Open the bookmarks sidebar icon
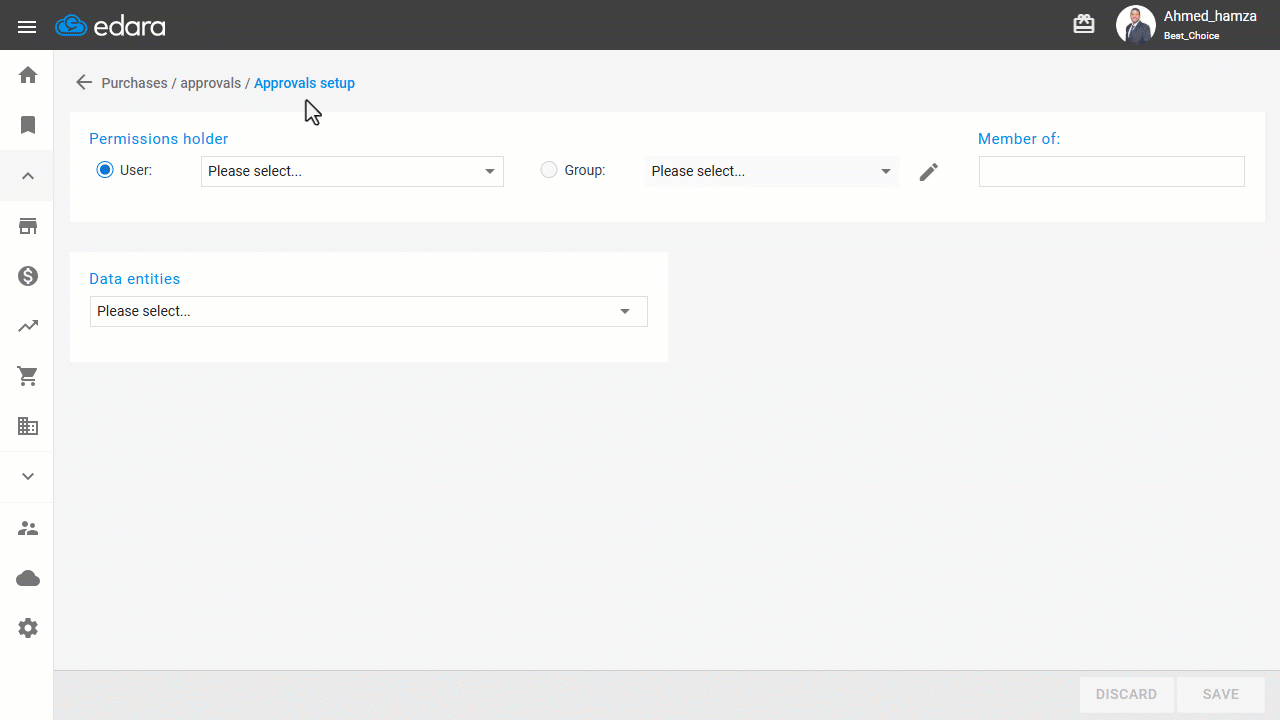 coord(28,125)
